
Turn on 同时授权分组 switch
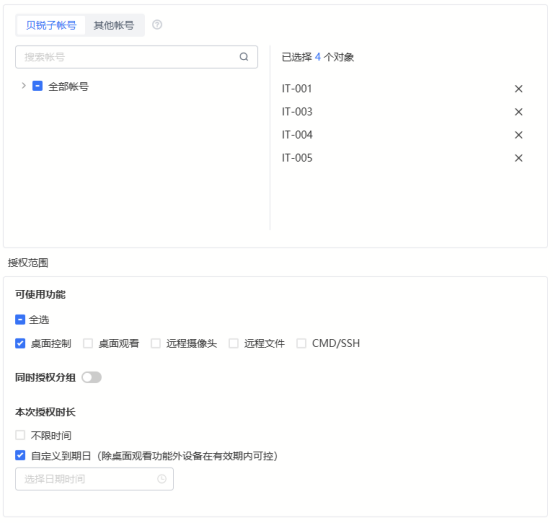point(91,377)
